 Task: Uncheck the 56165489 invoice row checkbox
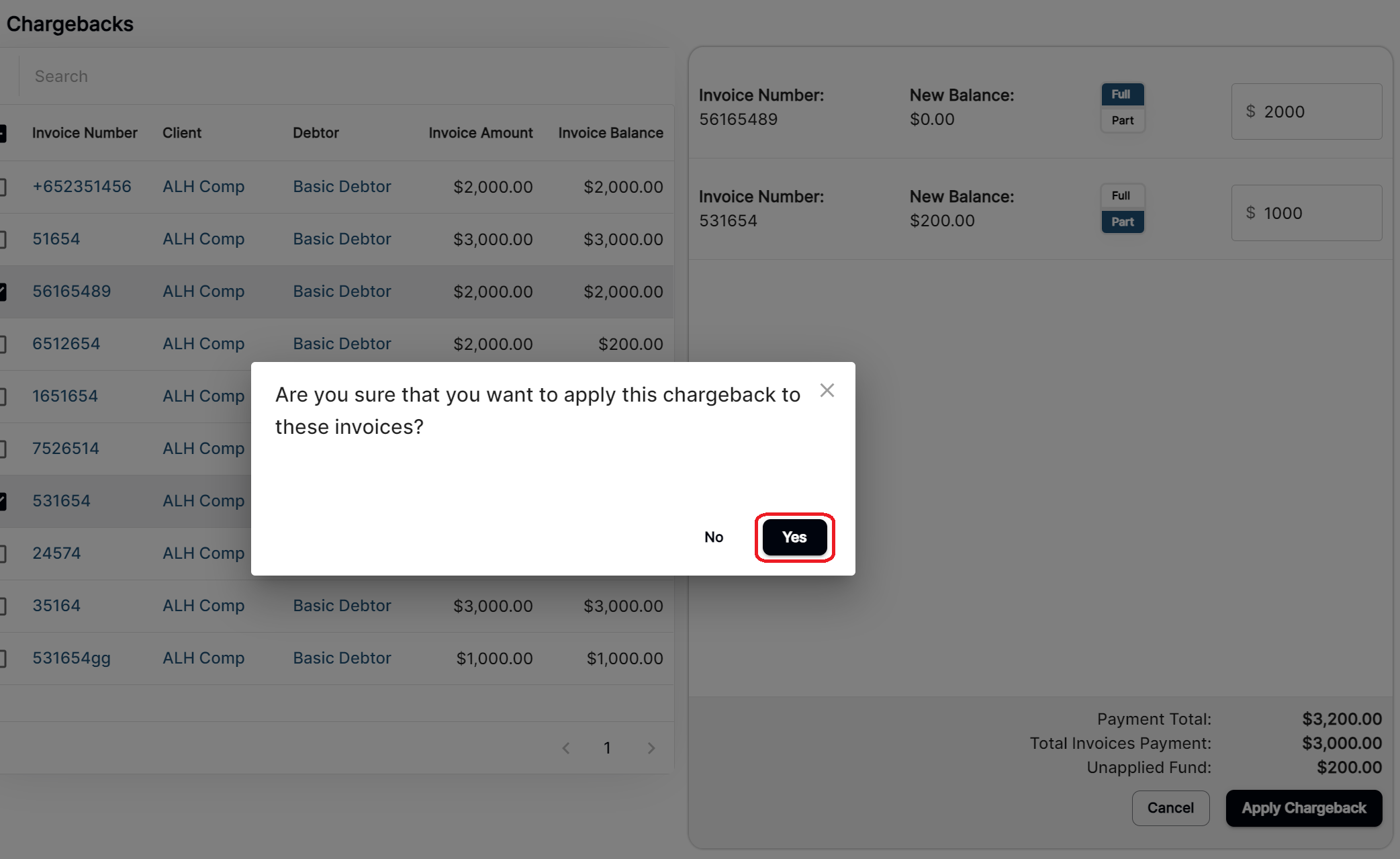2,291
